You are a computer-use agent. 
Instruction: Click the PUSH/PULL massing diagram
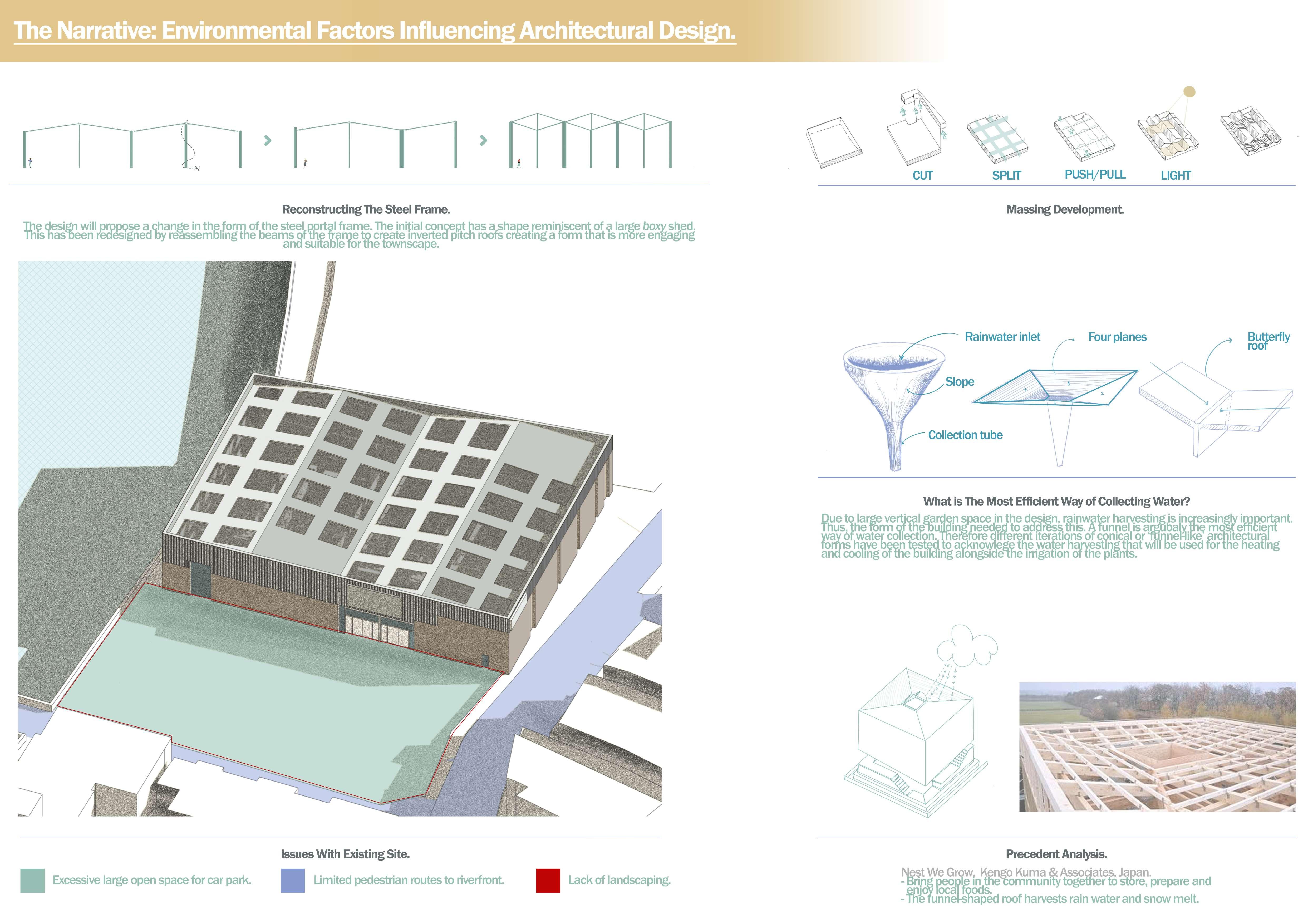pyautogui.click(x=1084, y=137)
